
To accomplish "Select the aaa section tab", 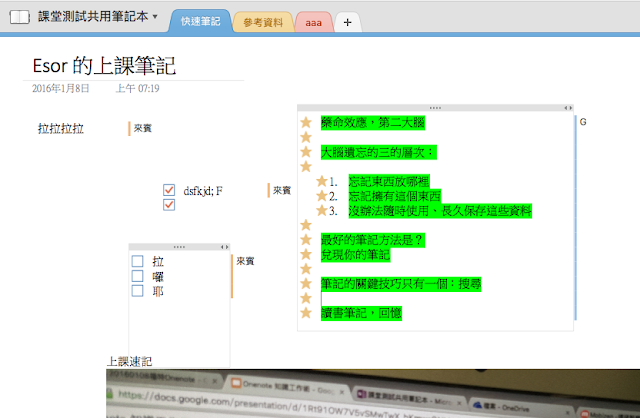I will 313,23.
